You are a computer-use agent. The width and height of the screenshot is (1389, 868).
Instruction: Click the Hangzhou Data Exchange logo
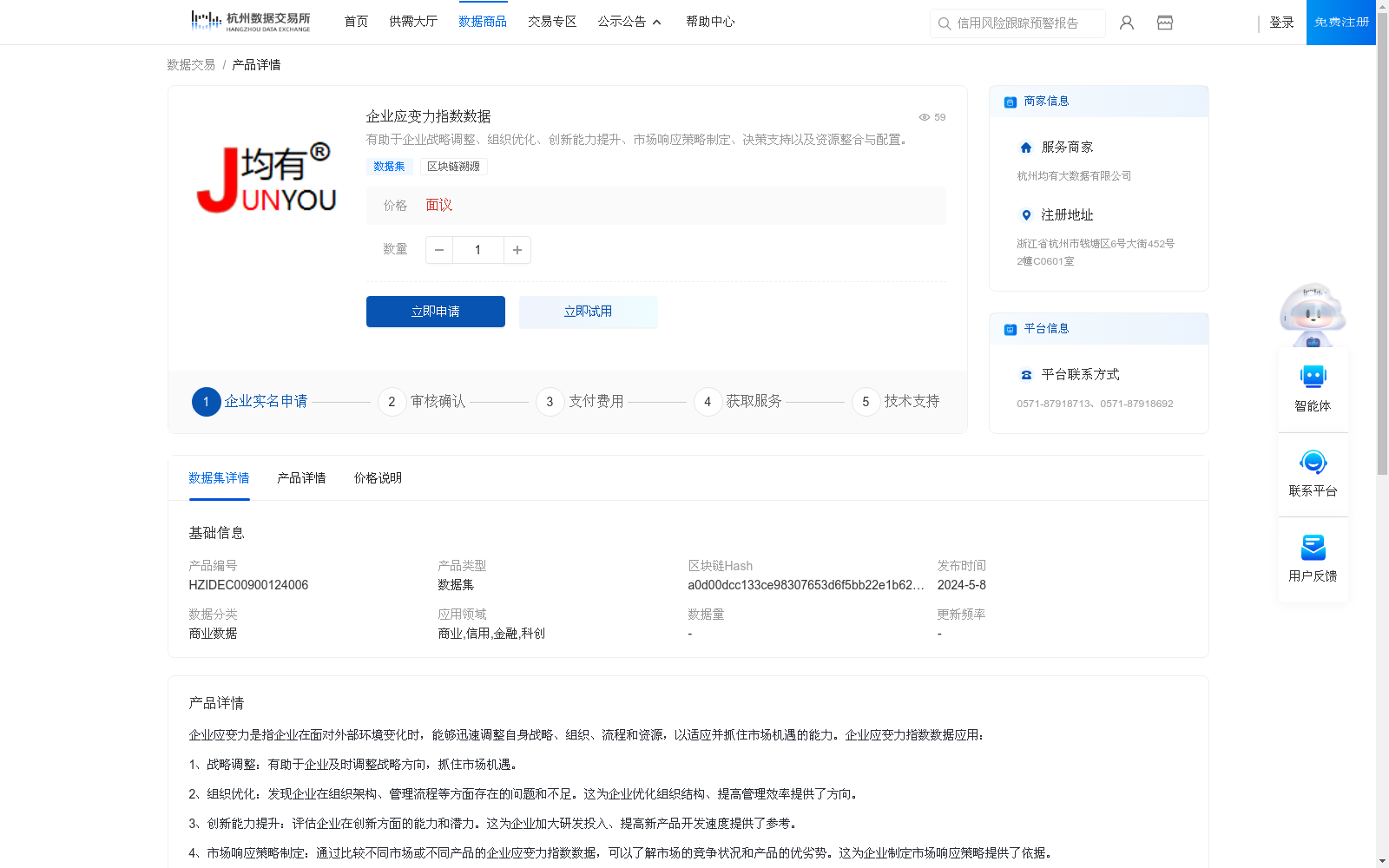[x=250, y=22]
